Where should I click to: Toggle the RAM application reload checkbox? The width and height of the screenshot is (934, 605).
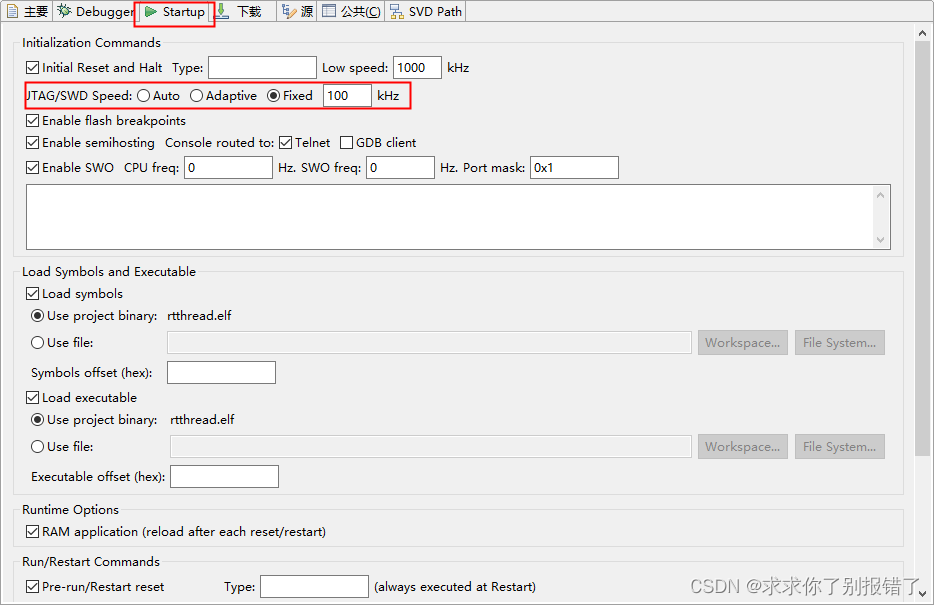click(33, 531)
